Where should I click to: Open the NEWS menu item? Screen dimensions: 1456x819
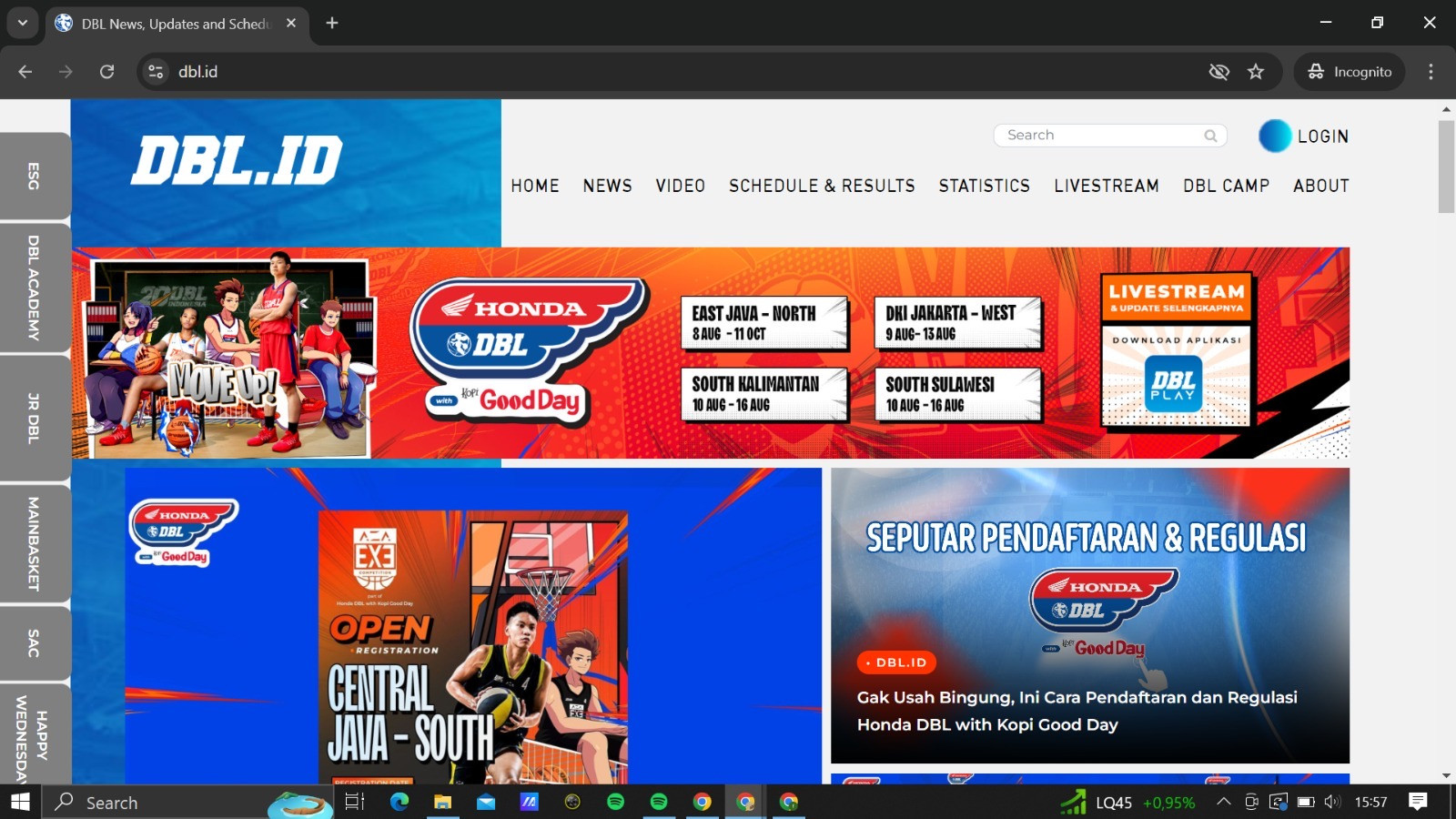point(608,186)
